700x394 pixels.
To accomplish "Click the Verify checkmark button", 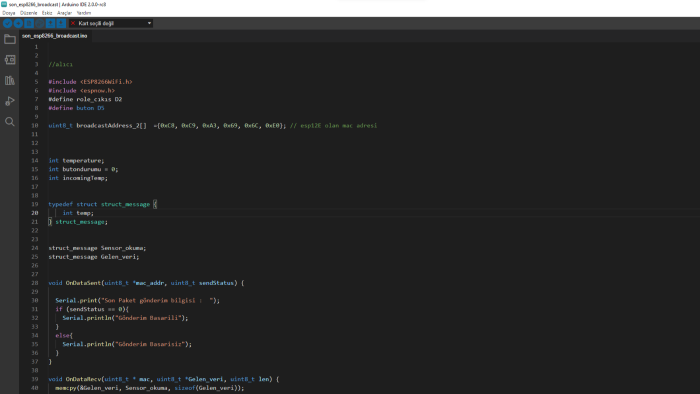I will click(8, 23).
